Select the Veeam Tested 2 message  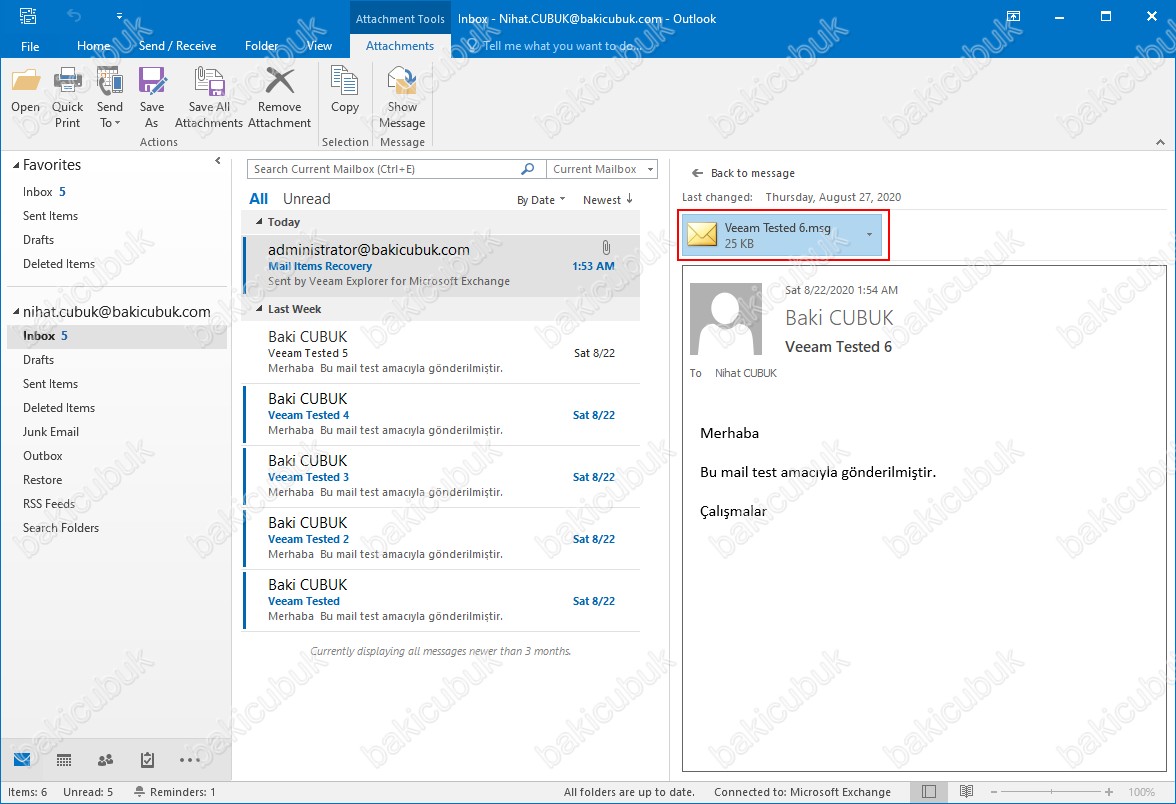442,539
